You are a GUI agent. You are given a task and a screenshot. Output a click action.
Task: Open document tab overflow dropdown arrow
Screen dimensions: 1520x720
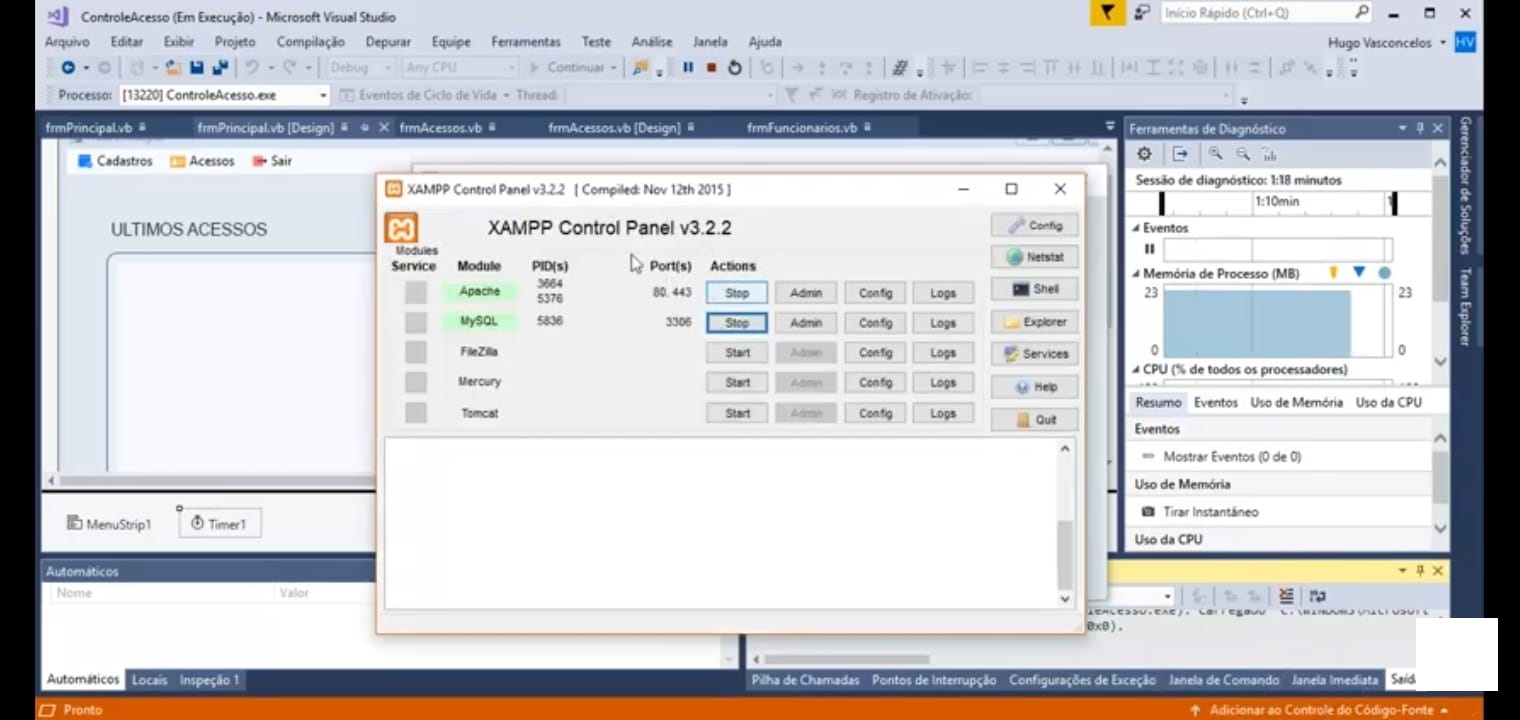(1110, 127)
